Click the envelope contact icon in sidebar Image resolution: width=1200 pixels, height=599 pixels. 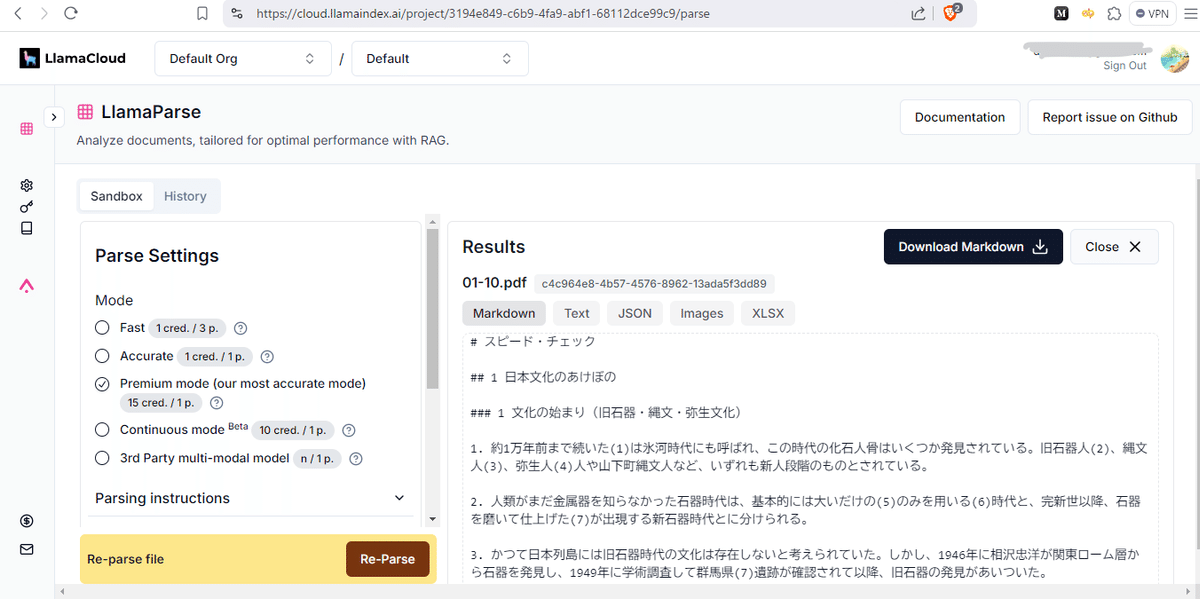[x=26, y=549]
